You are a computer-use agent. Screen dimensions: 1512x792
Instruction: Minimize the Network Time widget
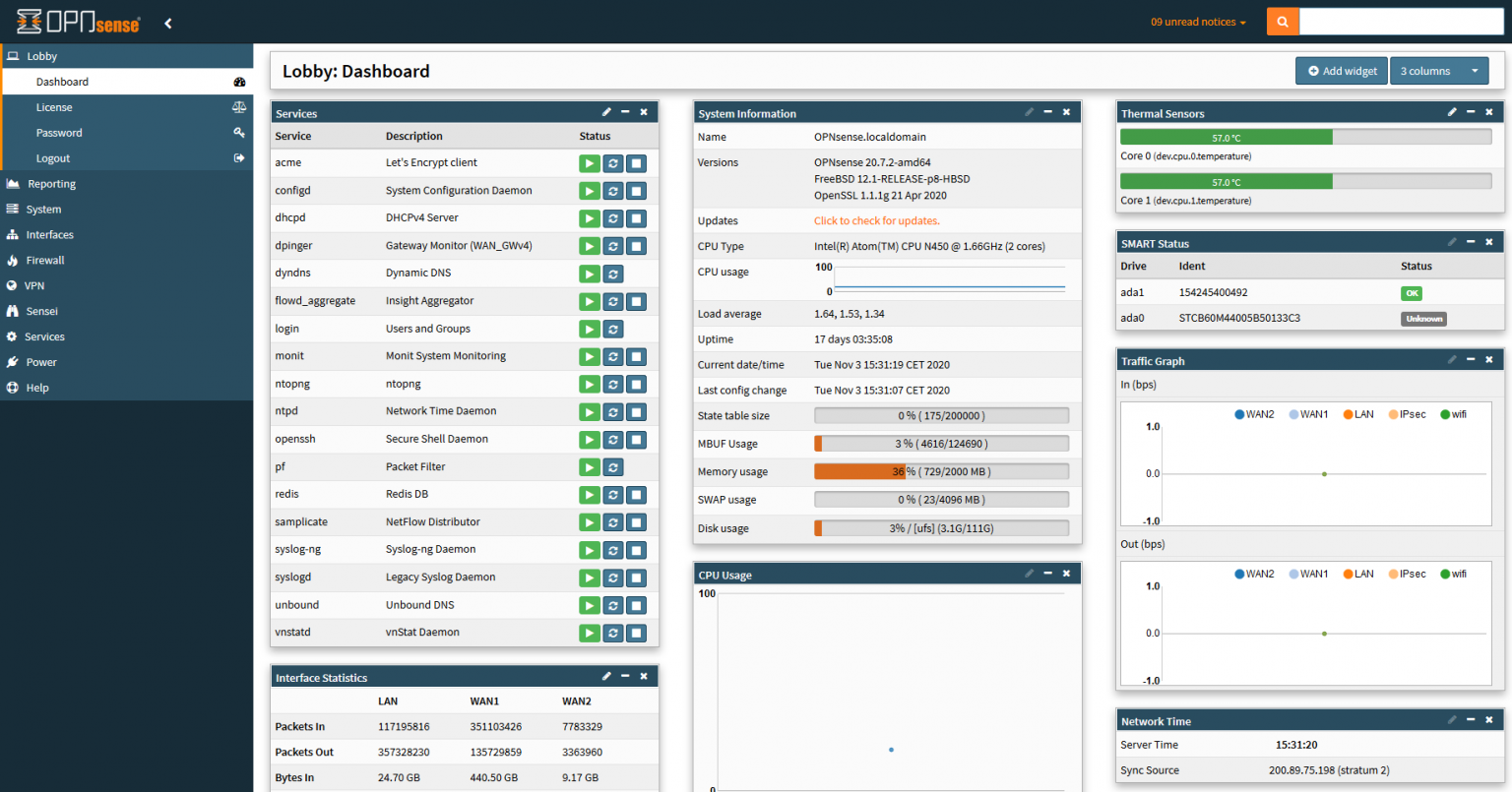(x=1471, y=720)
